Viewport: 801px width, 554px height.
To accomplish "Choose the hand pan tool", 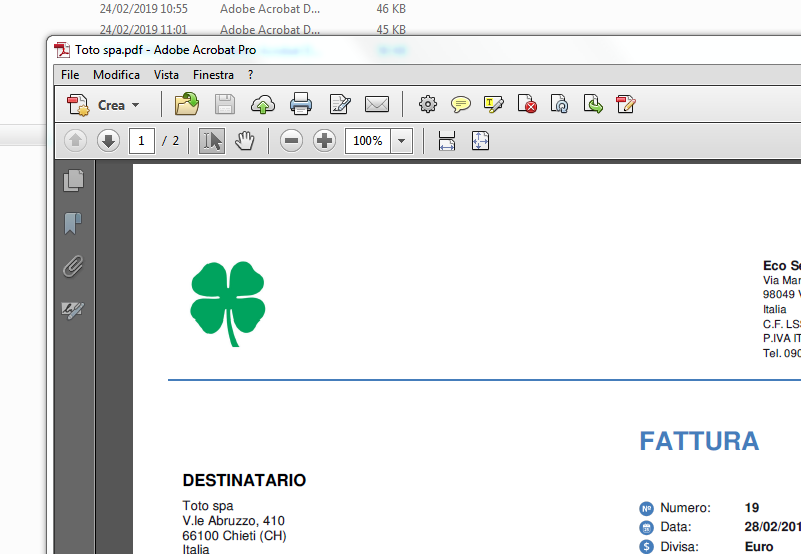I will pos(245,141).
